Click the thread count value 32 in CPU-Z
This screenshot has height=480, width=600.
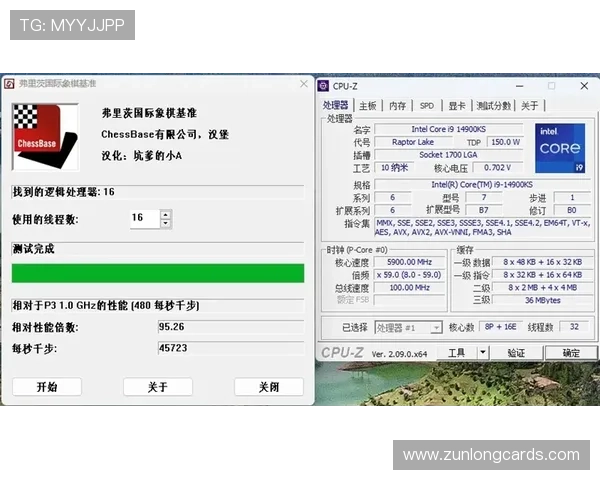[x=574, y=327]
